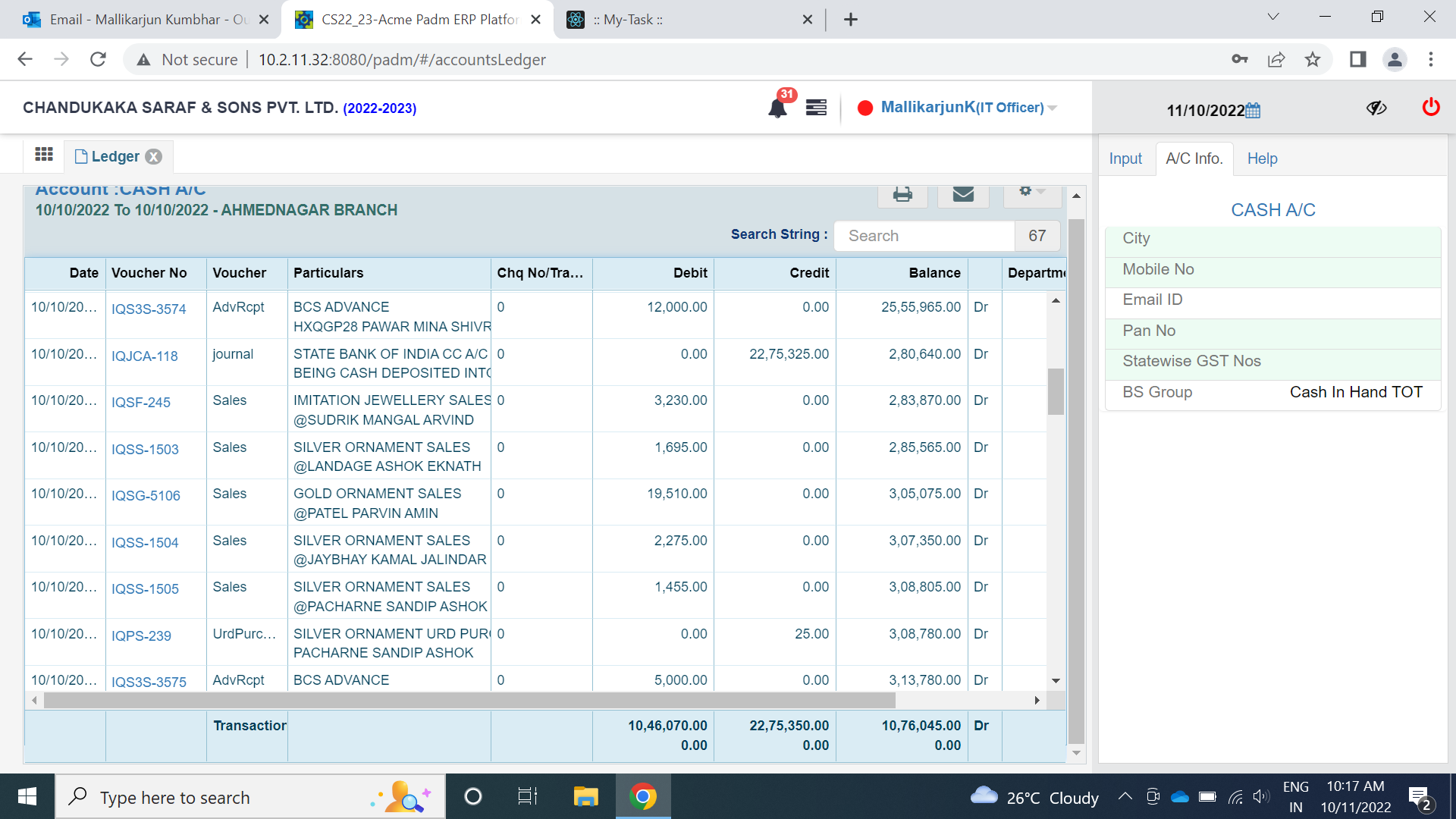Open voucher link IQPS-239
The width and height of the screenshot is (1456, 819).
tap(141, 636)
